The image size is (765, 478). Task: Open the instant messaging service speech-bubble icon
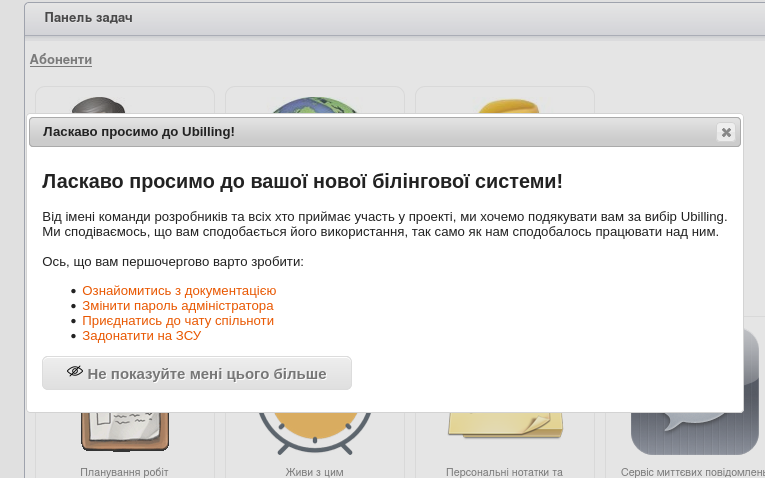click(x=695, y=391)
